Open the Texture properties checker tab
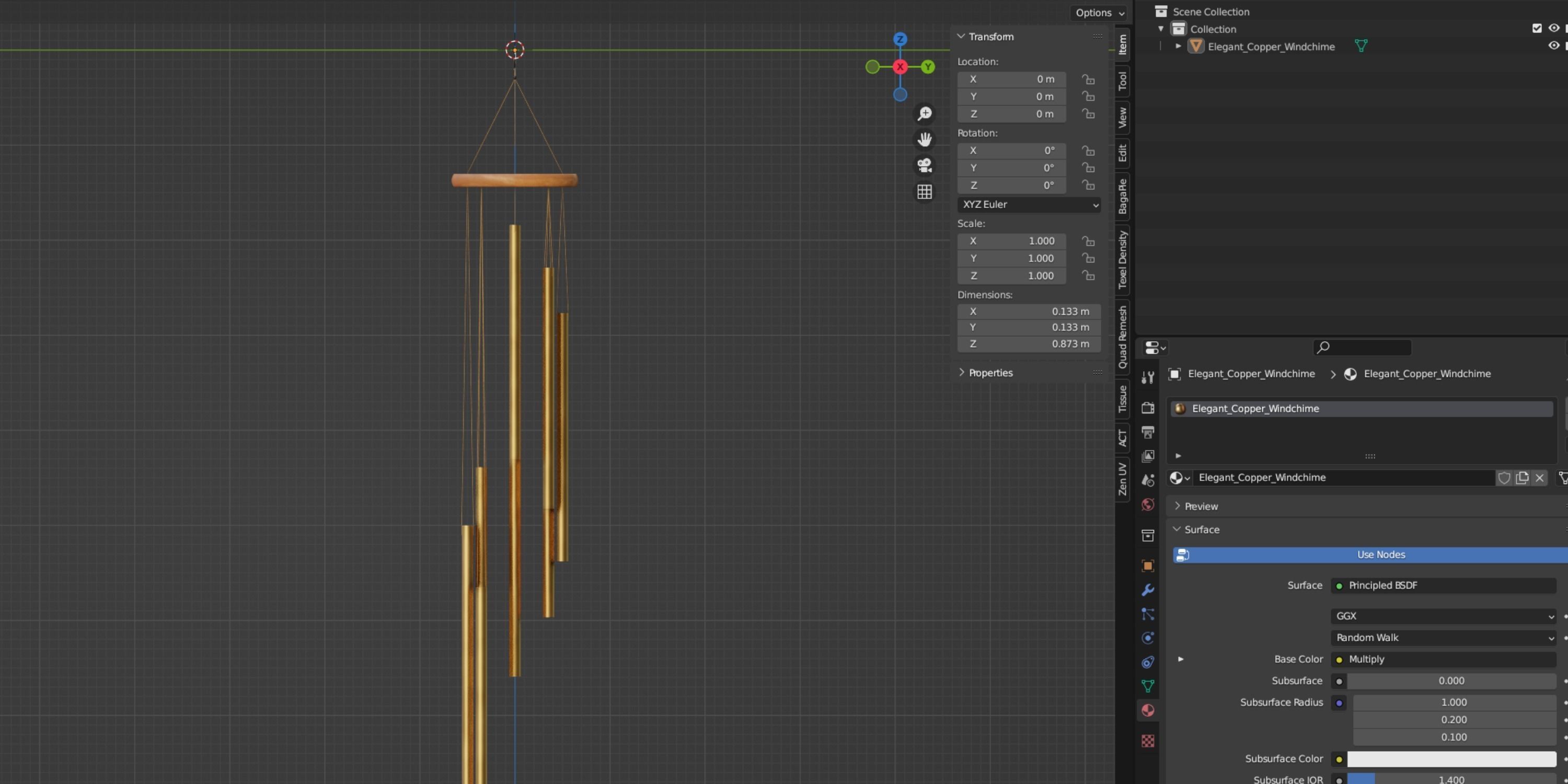Screen dimensions: 1568x784 (1147, 741)
